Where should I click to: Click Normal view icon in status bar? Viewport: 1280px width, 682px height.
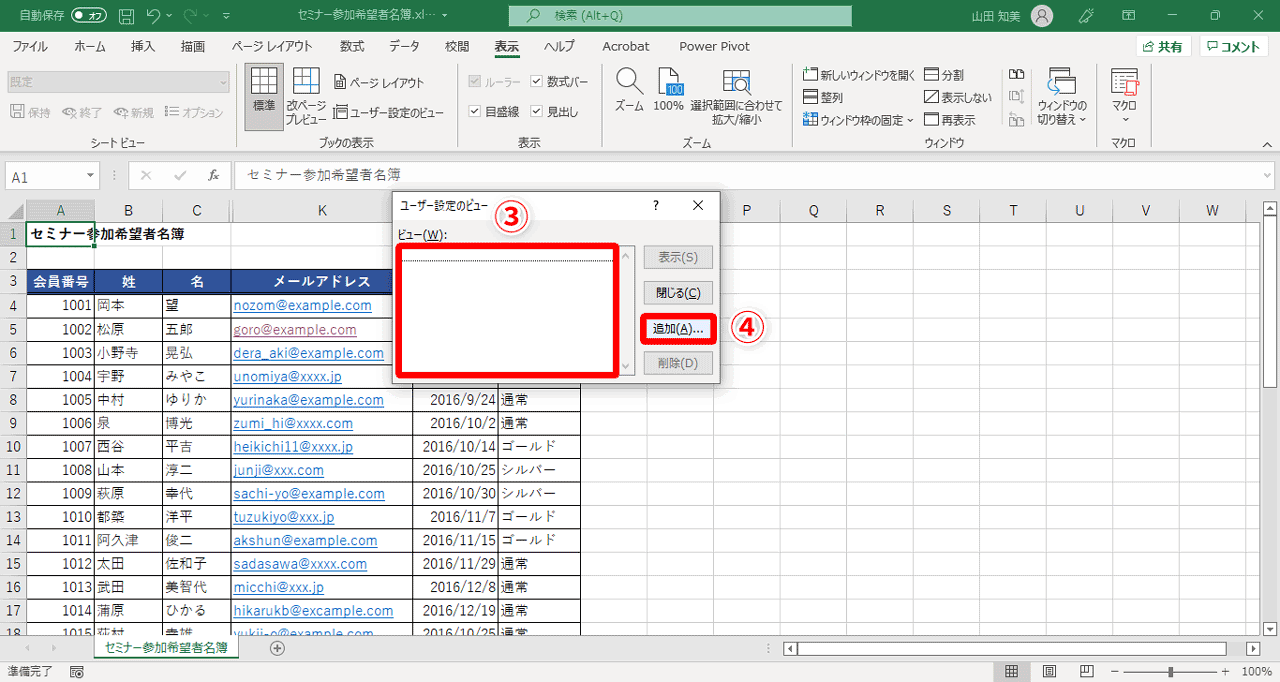pyautogui.click(x=1012, y=671)
